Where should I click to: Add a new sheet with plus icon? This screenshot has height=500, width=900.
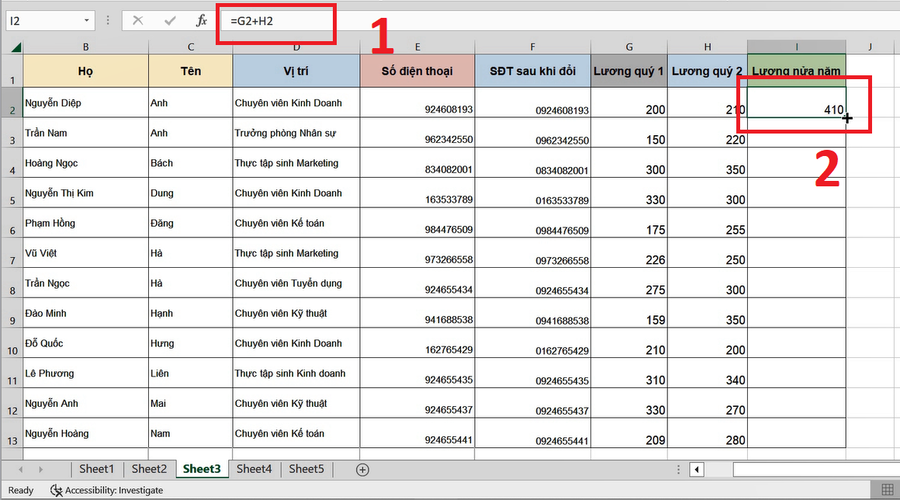(362, 470)
